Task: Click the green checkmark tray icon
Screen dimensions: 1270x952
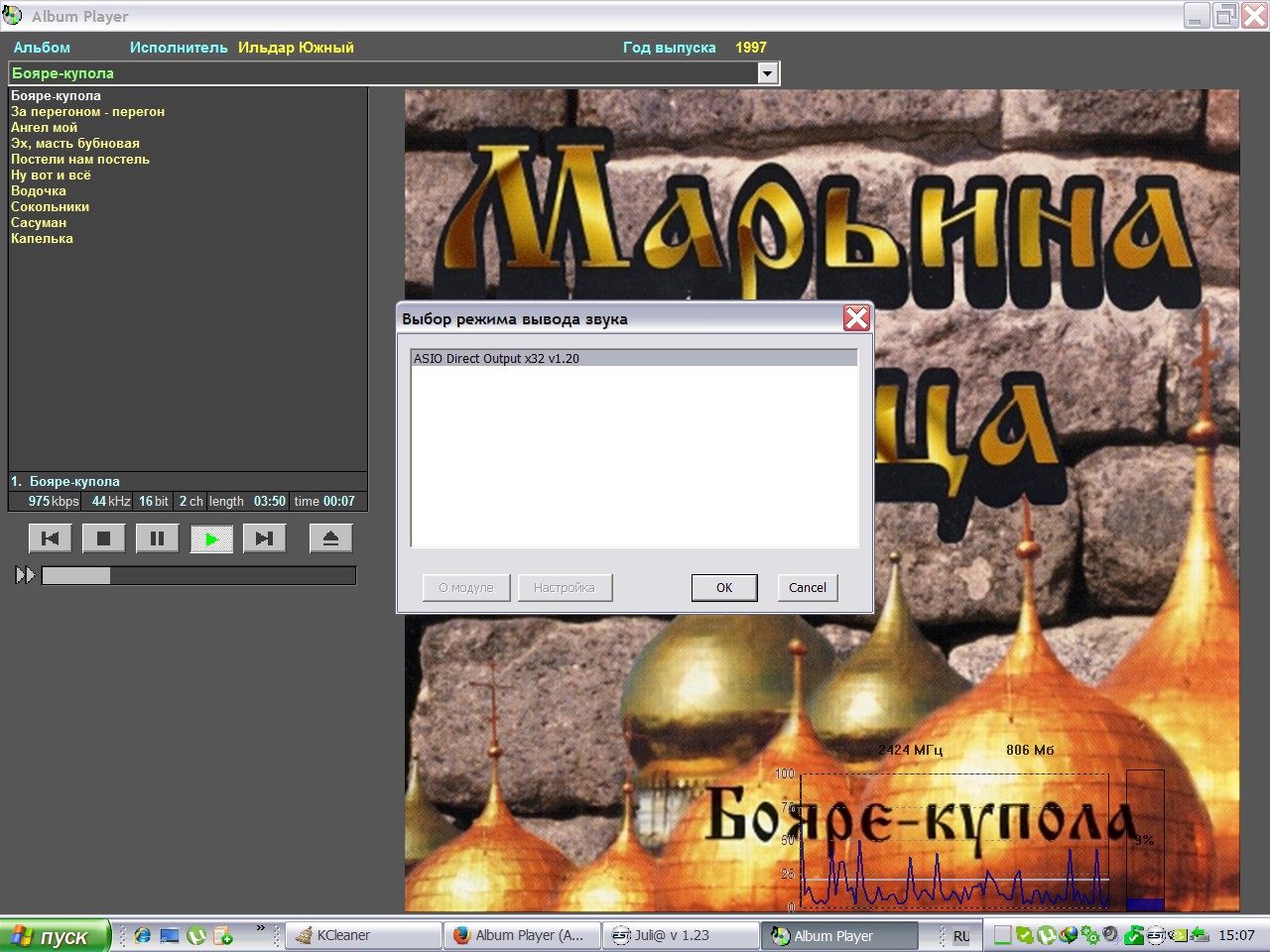Action: pos(1024,935)
